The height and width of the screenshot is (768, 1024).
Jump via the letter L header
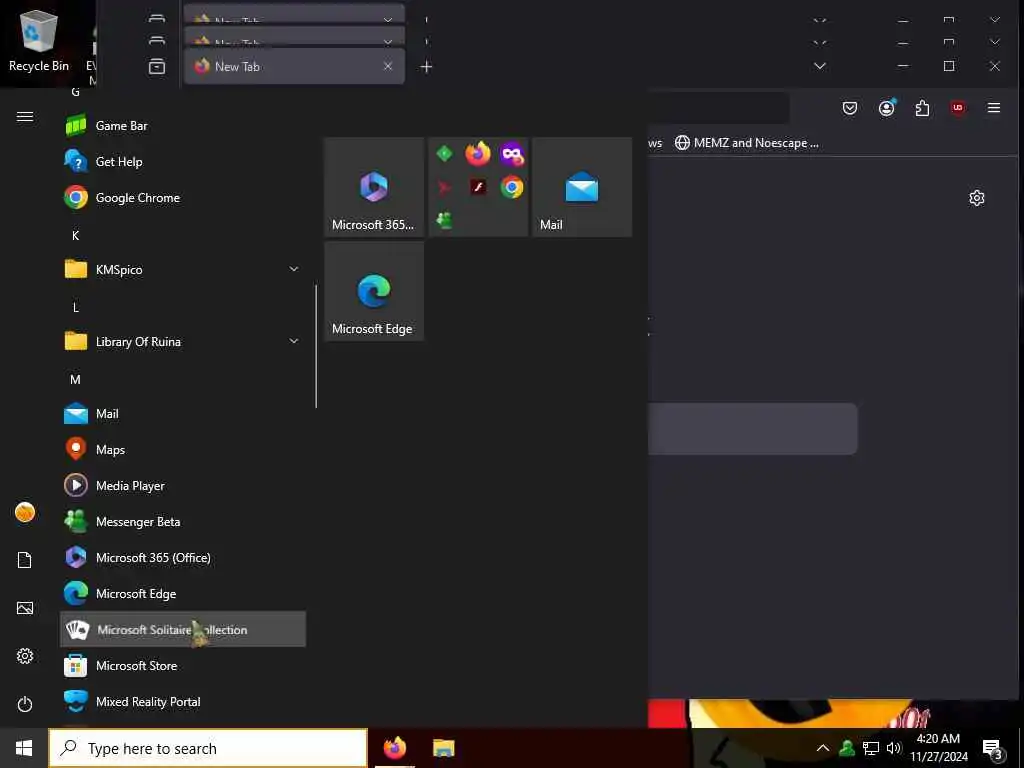(x=76, y=307)
